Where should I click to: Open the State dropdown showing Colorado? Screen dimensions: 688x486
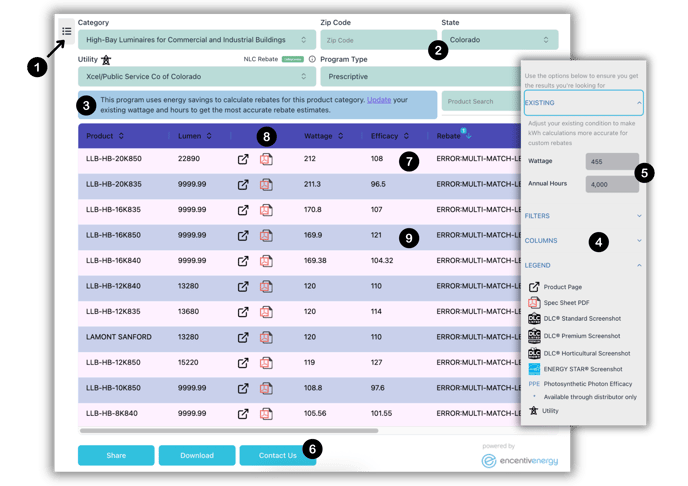498,40
